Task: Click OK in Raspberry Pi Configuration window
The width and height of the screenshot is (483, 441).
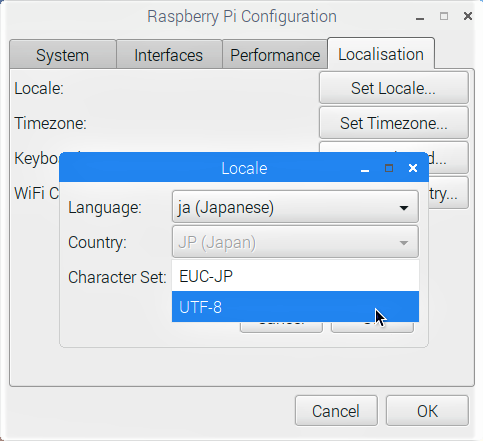Action: click(x=427, y=411)
